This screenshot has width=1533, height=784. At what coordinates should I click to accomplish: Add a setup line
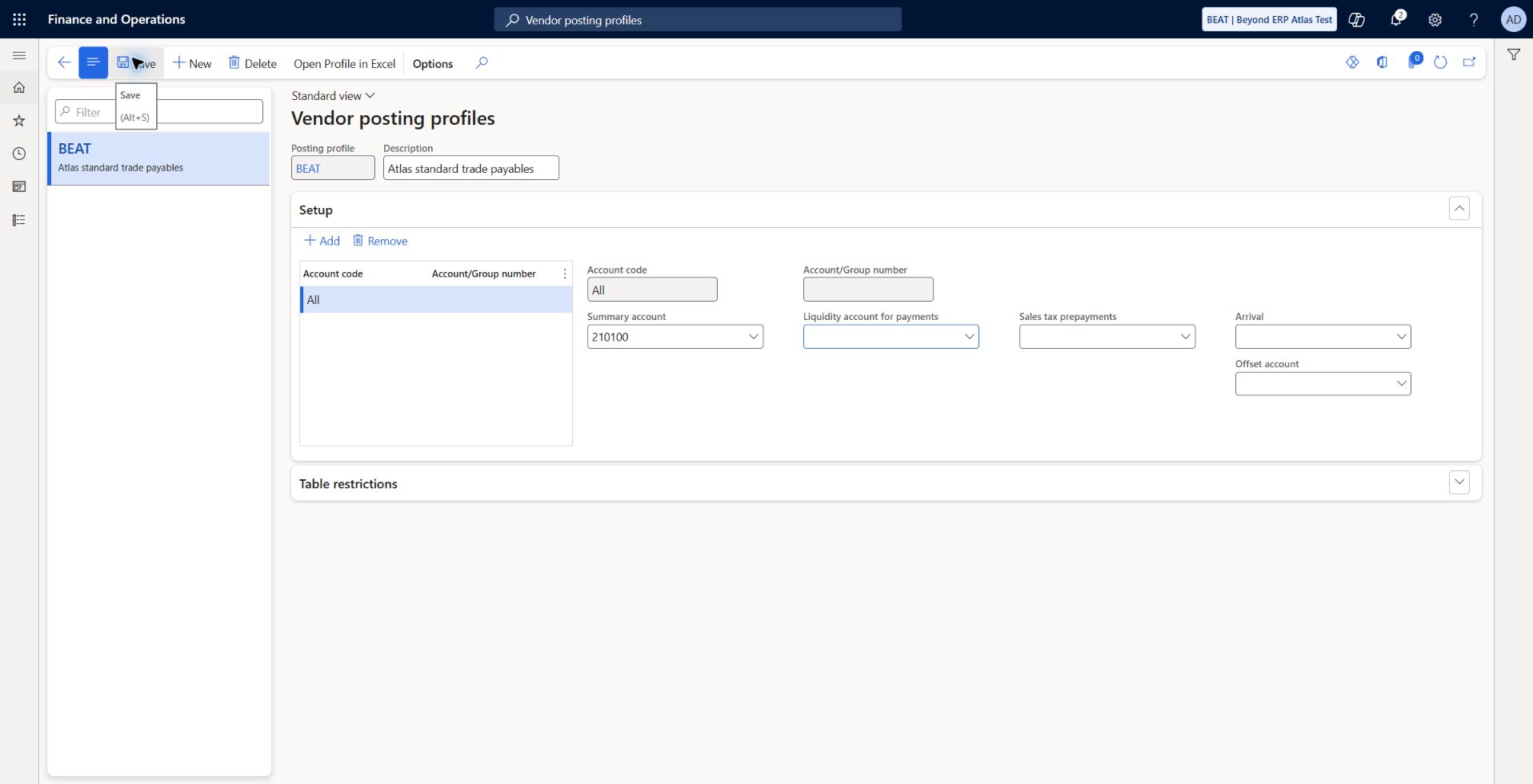tap(322, 241)
